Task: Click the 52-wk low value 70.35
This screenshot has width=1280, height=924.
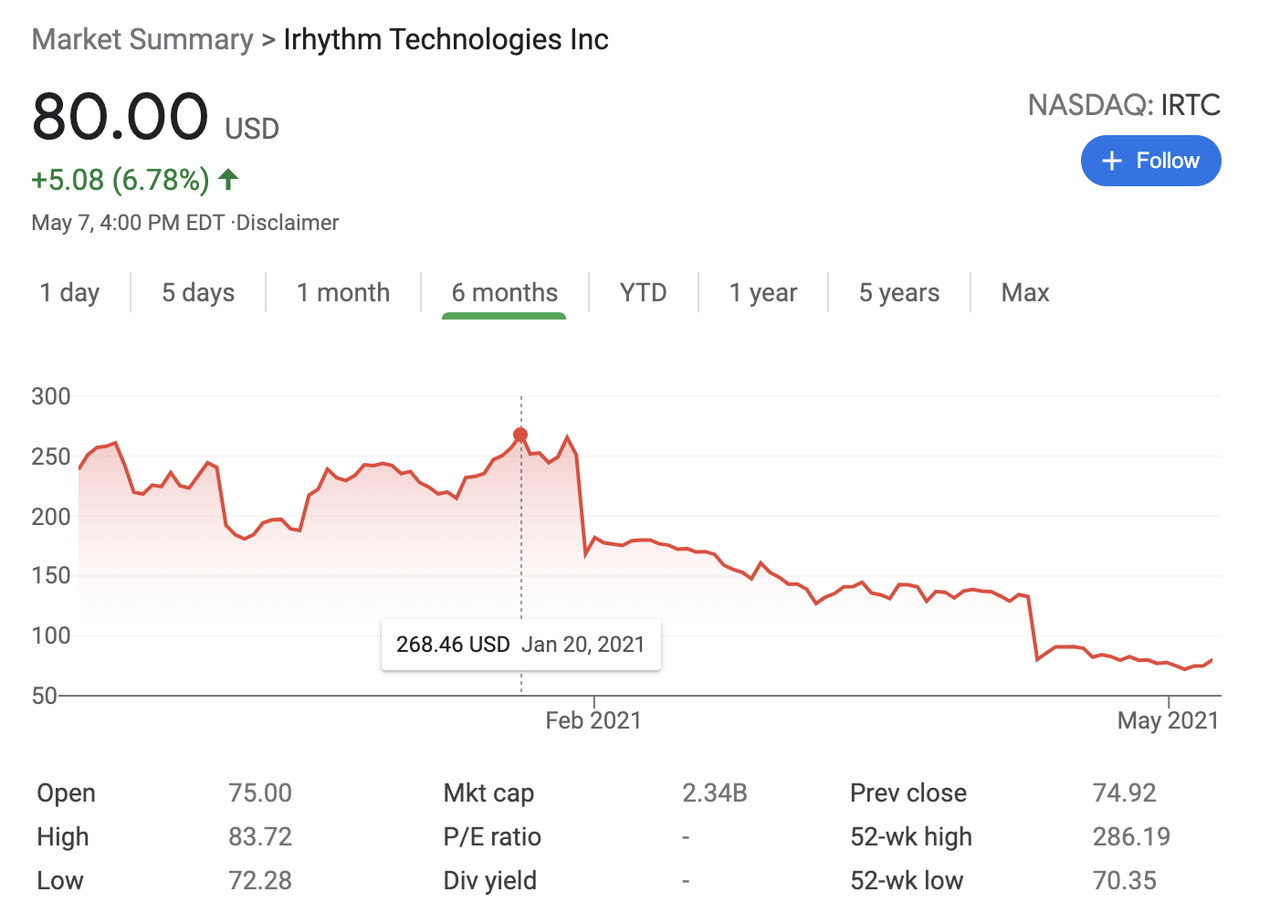Action: (1124, 881)
